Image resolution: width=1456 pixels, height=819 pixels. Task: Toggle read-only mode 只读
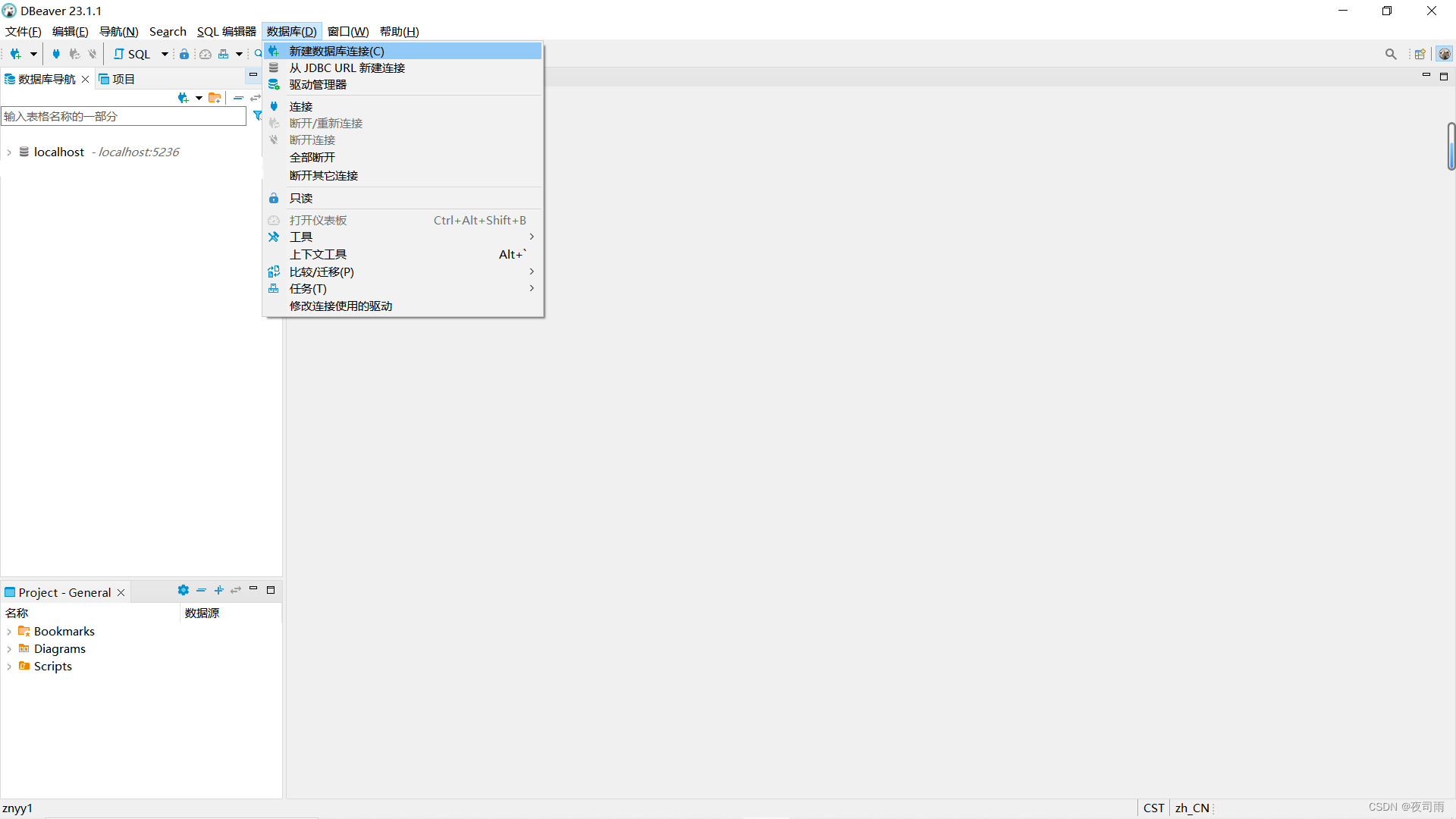click(300, 198)
